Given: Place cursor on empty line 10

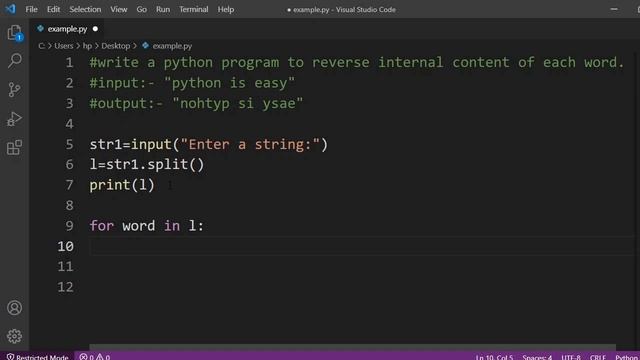Looking at the screenshot, I should tap(361, 246).
